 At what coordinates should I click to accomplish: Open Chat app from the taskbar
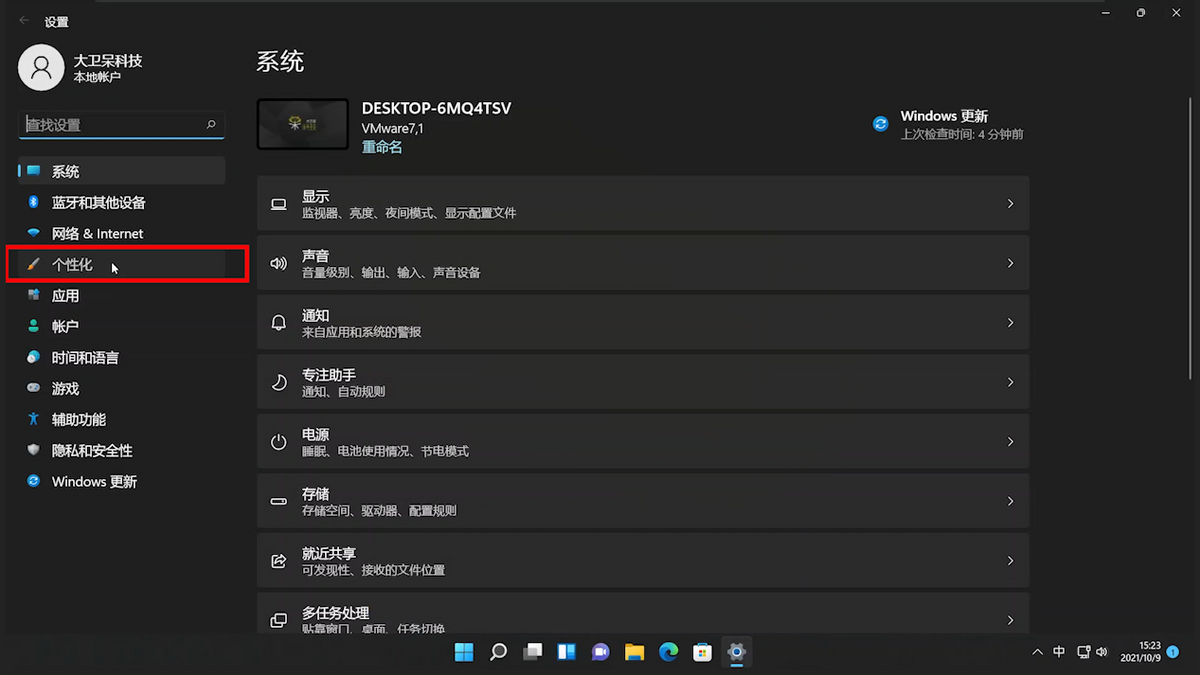tap(600, 652)
